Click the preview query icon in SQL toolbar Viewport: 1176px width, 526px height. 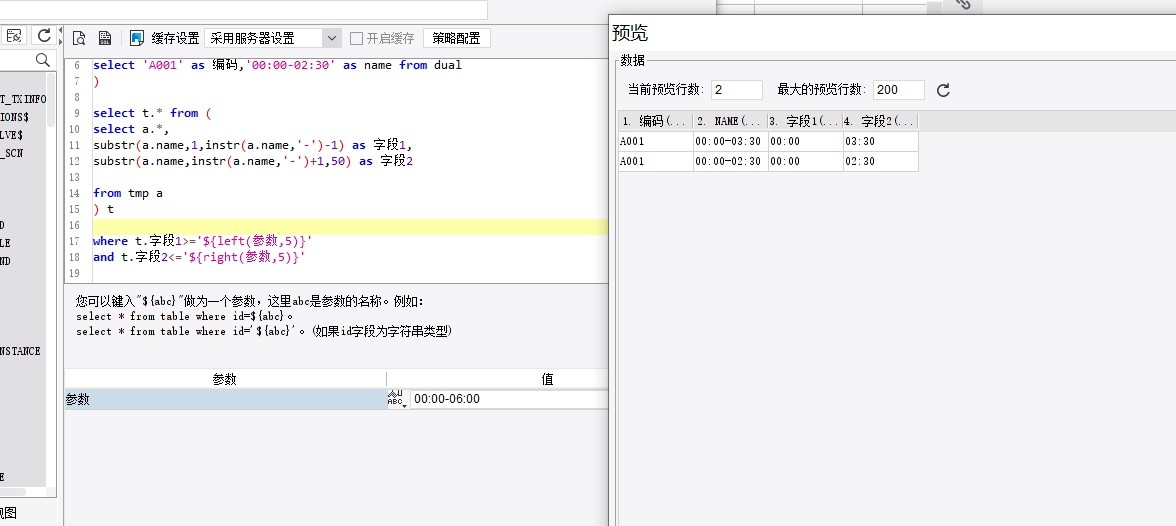(80, 38)
